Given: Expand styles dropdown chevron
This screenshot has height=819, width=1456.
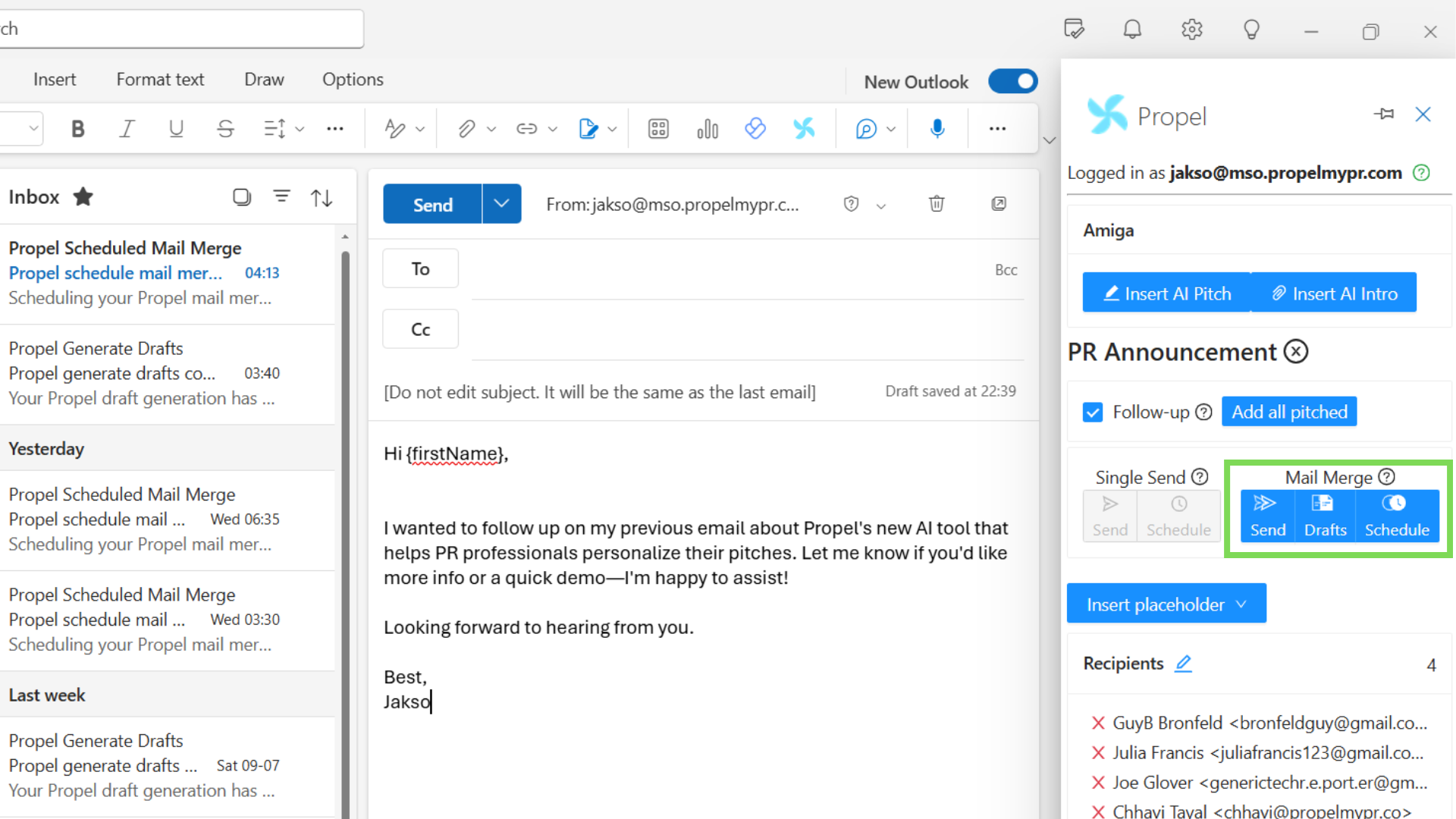Looking at the screenshot, I should tap(420, 130).
